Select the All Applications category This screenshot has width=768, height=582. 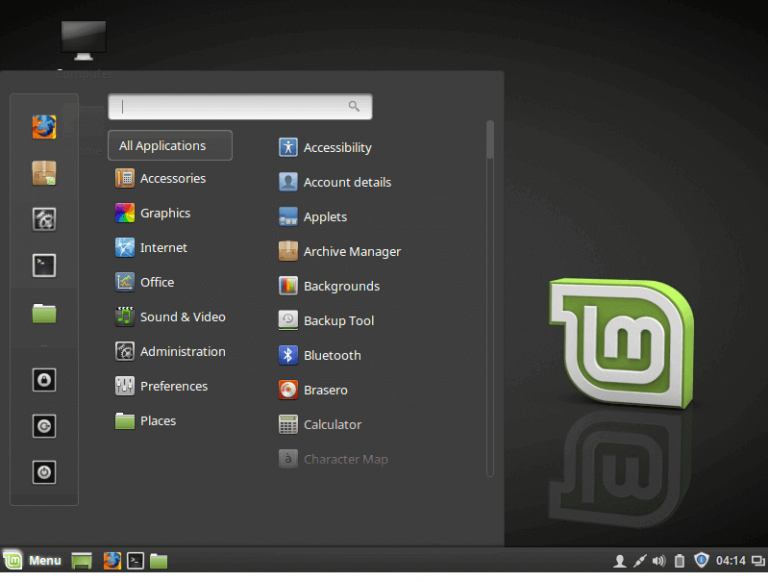tap(170, 146)
